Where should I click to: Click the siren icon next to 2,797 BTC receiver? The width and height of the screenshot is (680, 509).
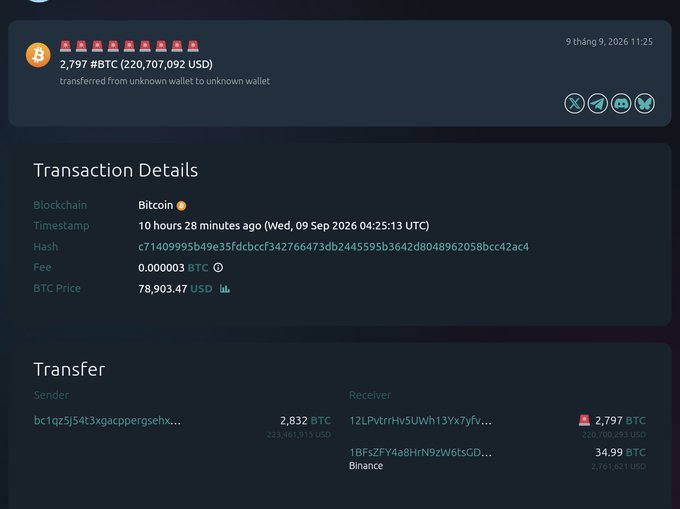coord(584,420)
